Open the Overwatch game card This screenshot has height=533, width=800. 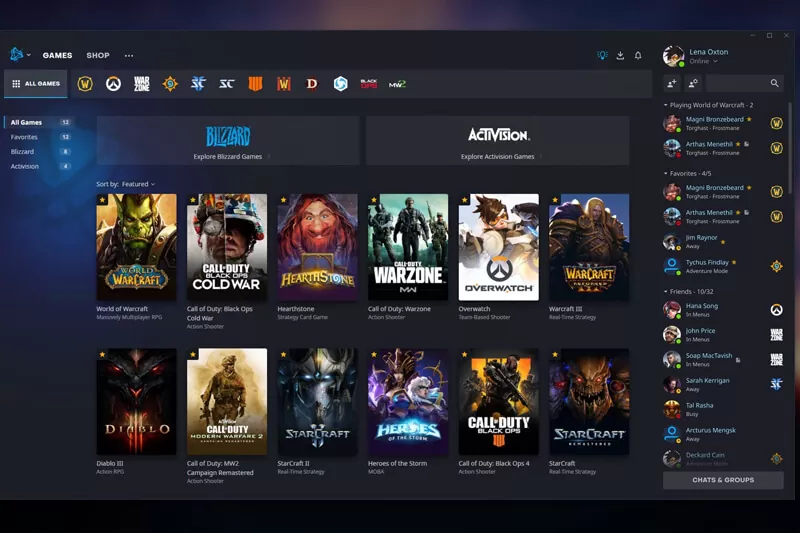(x=498, y=247)
